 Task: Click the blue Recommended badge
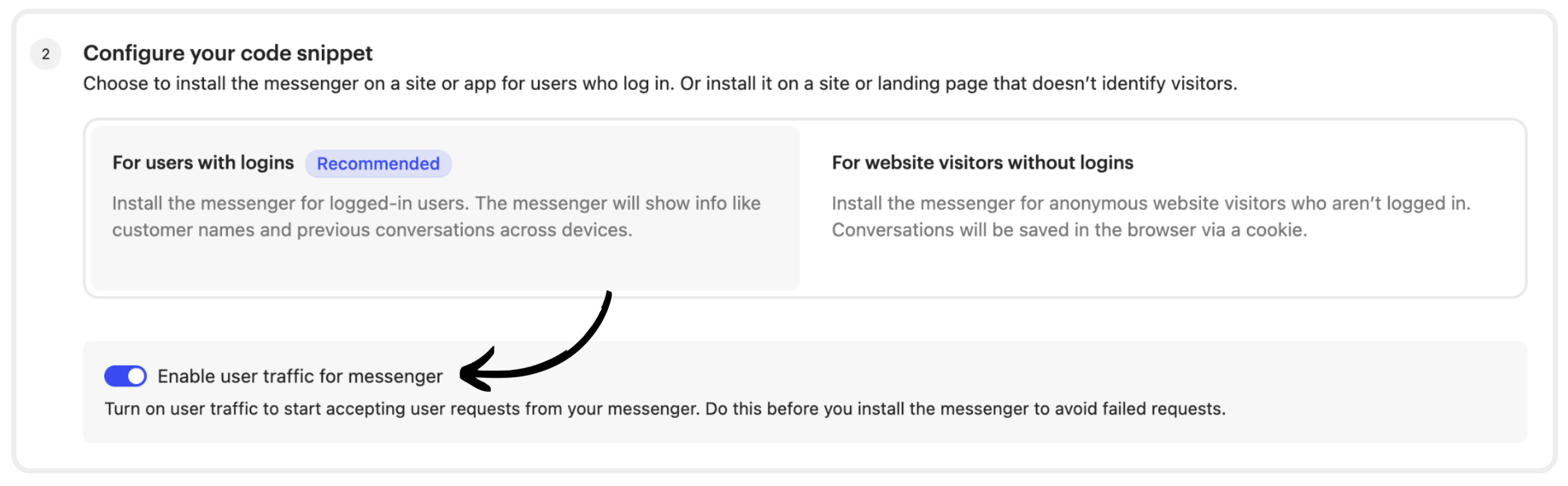point(378,164)
